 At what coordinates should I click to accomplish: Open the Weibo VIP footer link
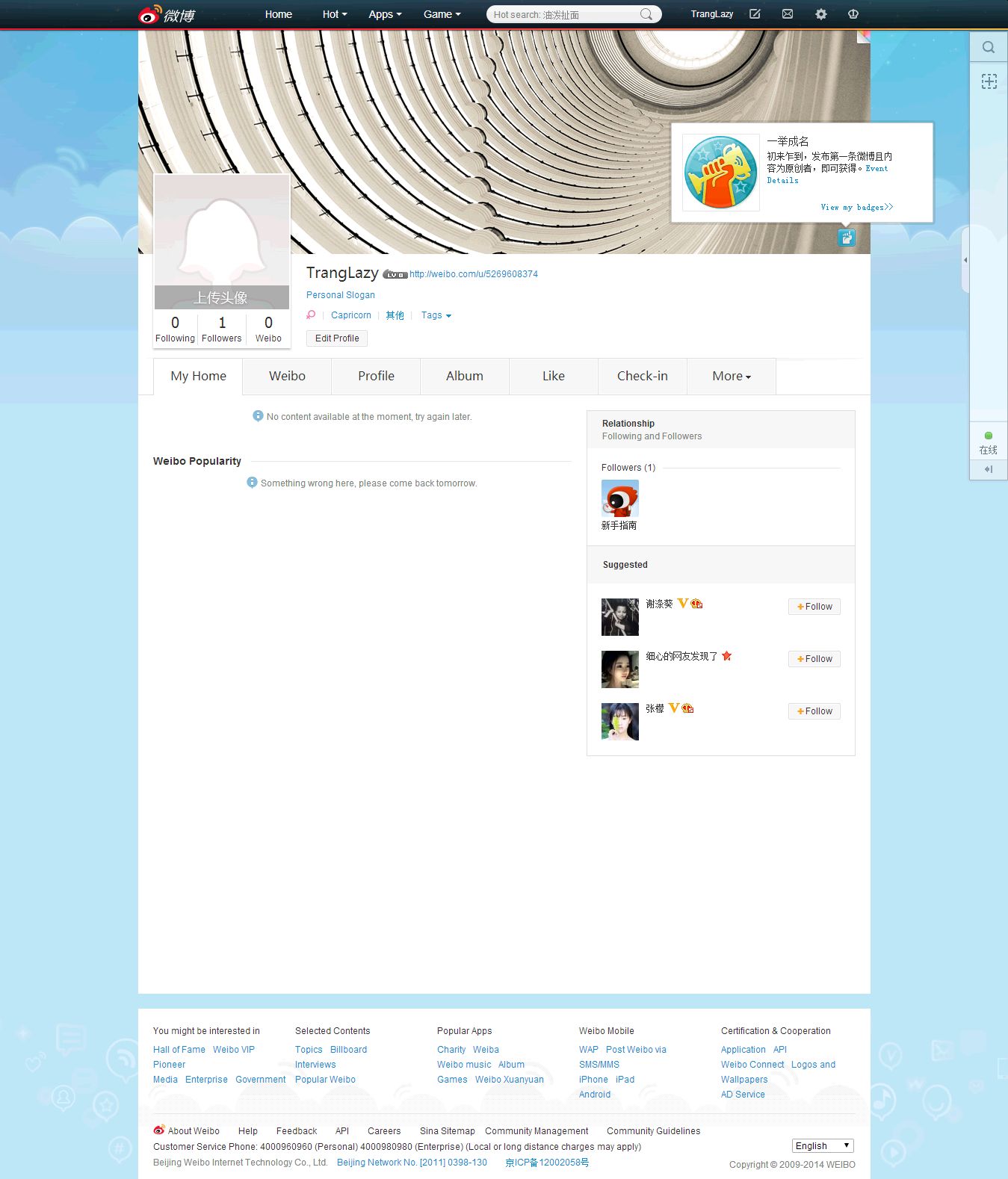tap(234, 1050)
